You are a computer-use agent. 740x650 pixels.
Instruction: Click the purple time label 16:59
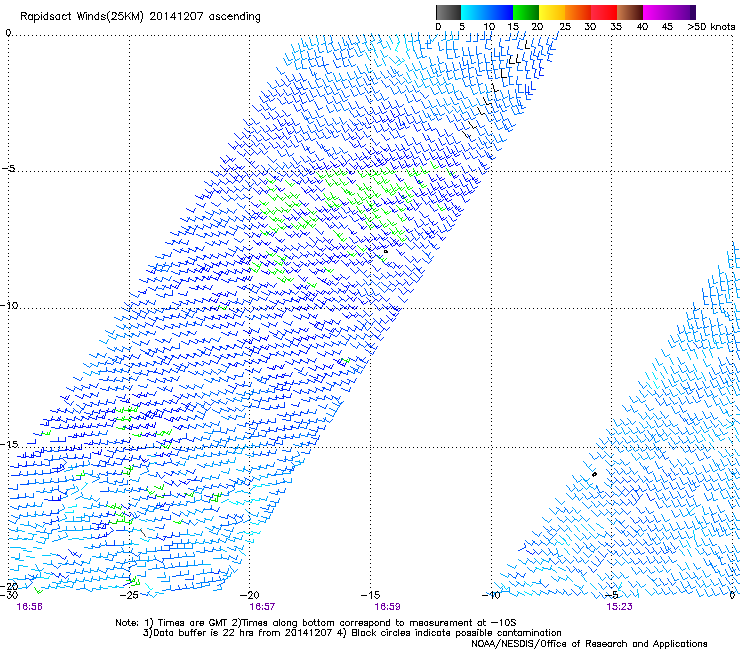[x=387, y=607]
